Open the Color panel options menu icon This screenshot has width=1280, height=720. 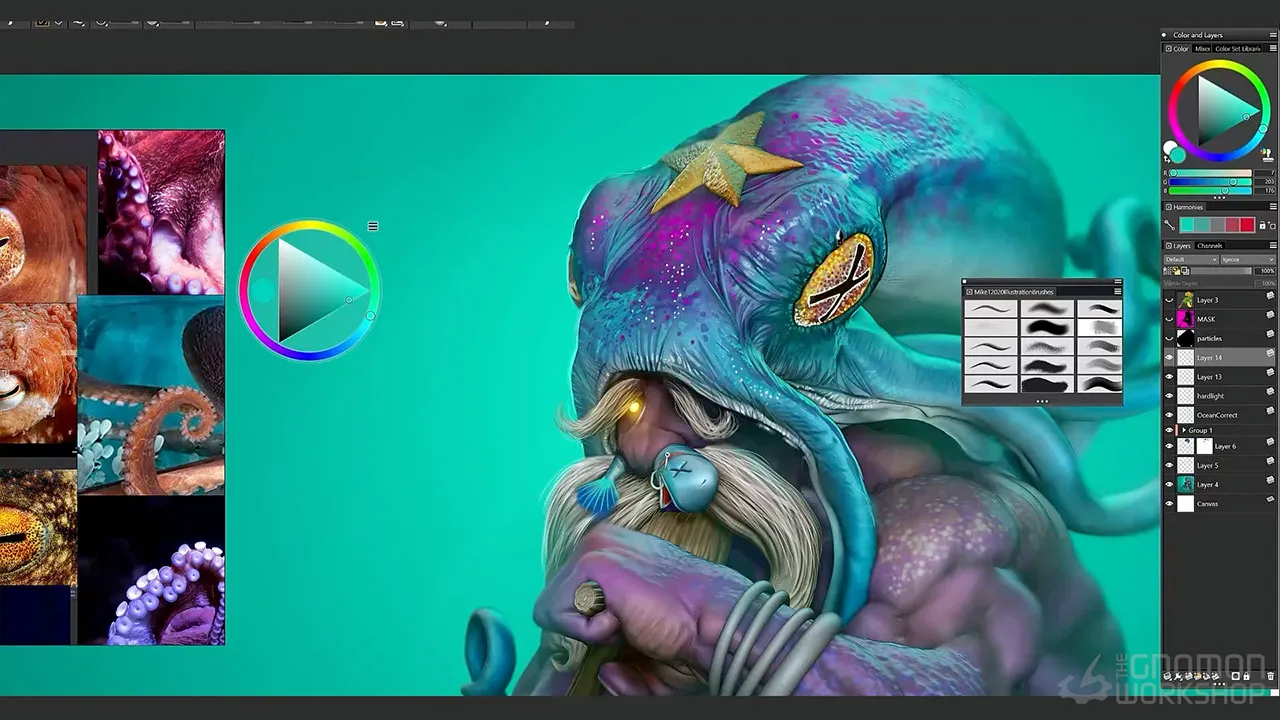[x=1272, y=48]
